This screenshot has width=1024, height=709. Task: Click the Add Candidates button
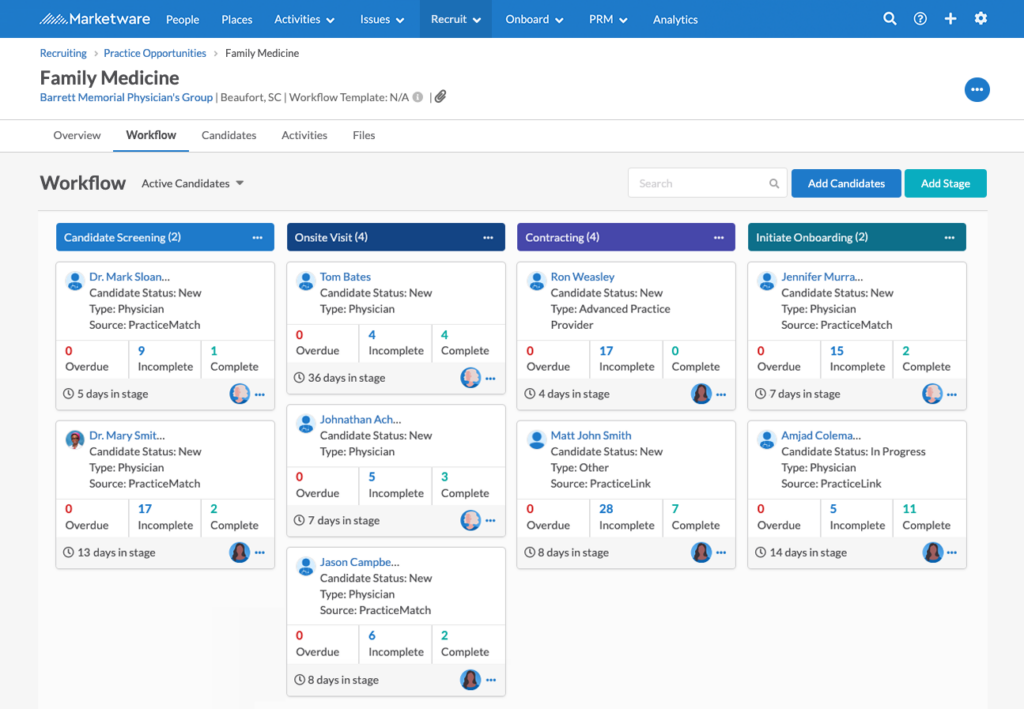[846, 183]
